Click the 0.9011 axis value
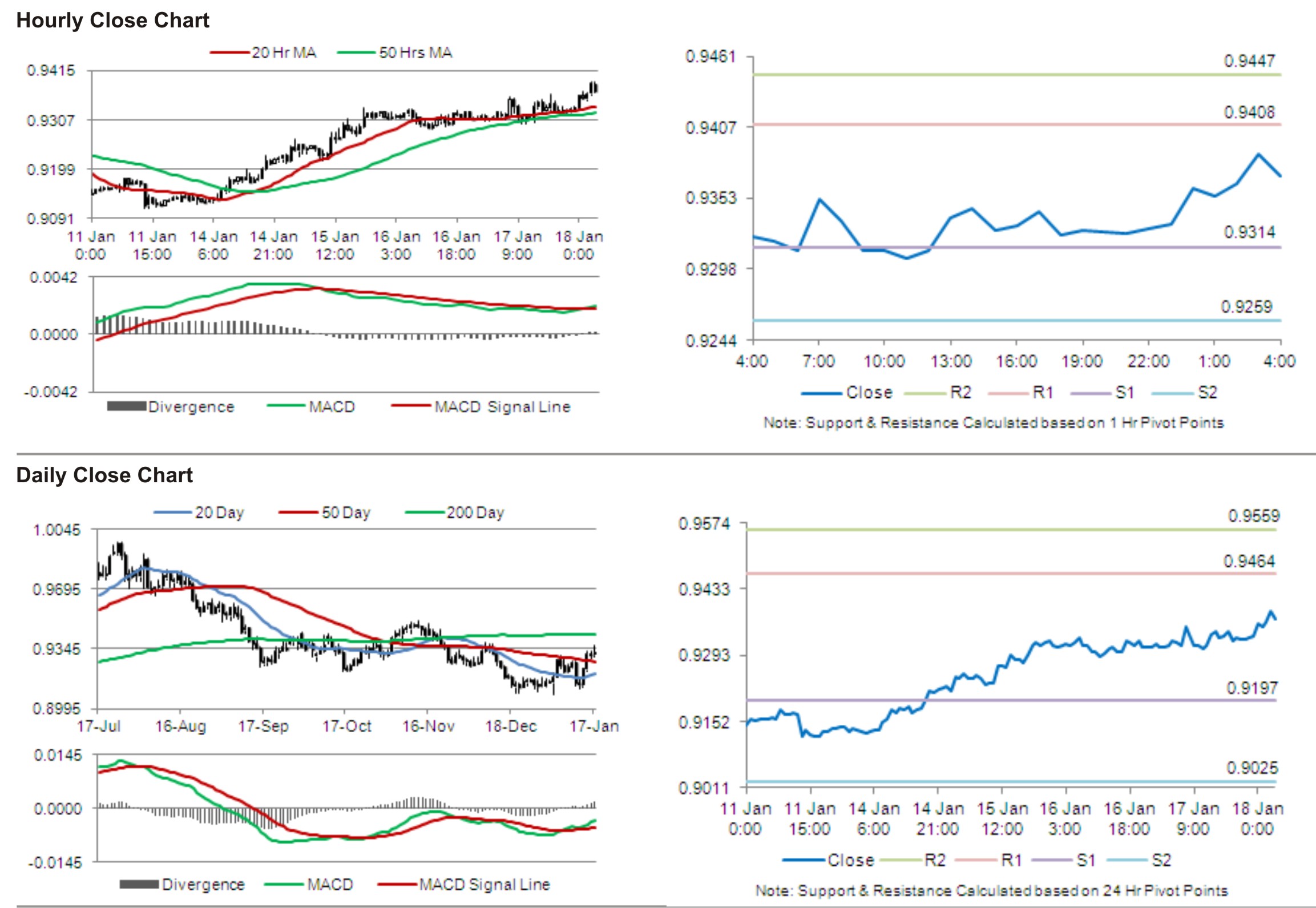The width and height of the screenshot is (1316, 908). click(704, 788)
